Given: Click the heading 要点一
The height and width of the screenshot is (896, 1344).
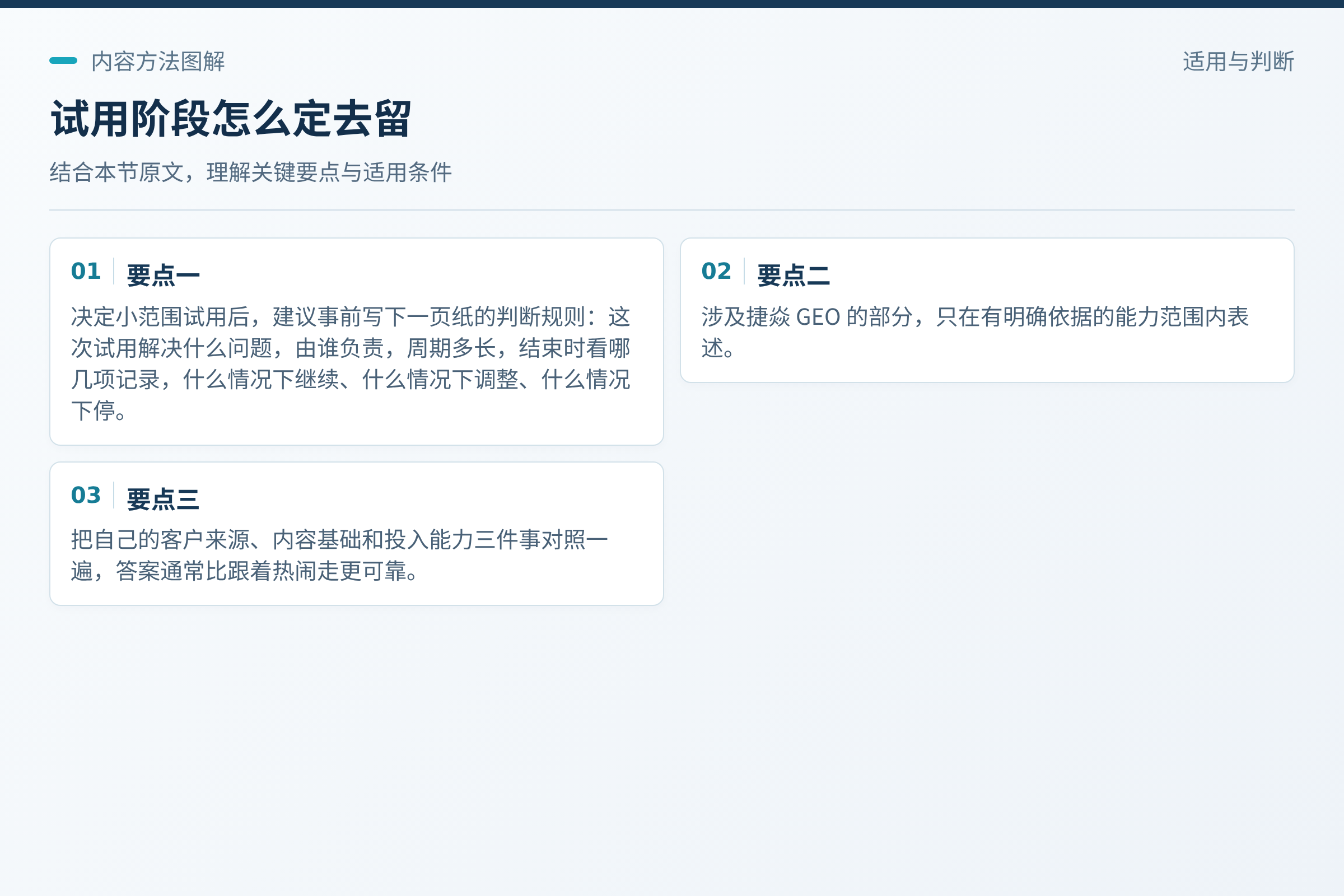Looking at the screenshot, I should click(163, 276).
